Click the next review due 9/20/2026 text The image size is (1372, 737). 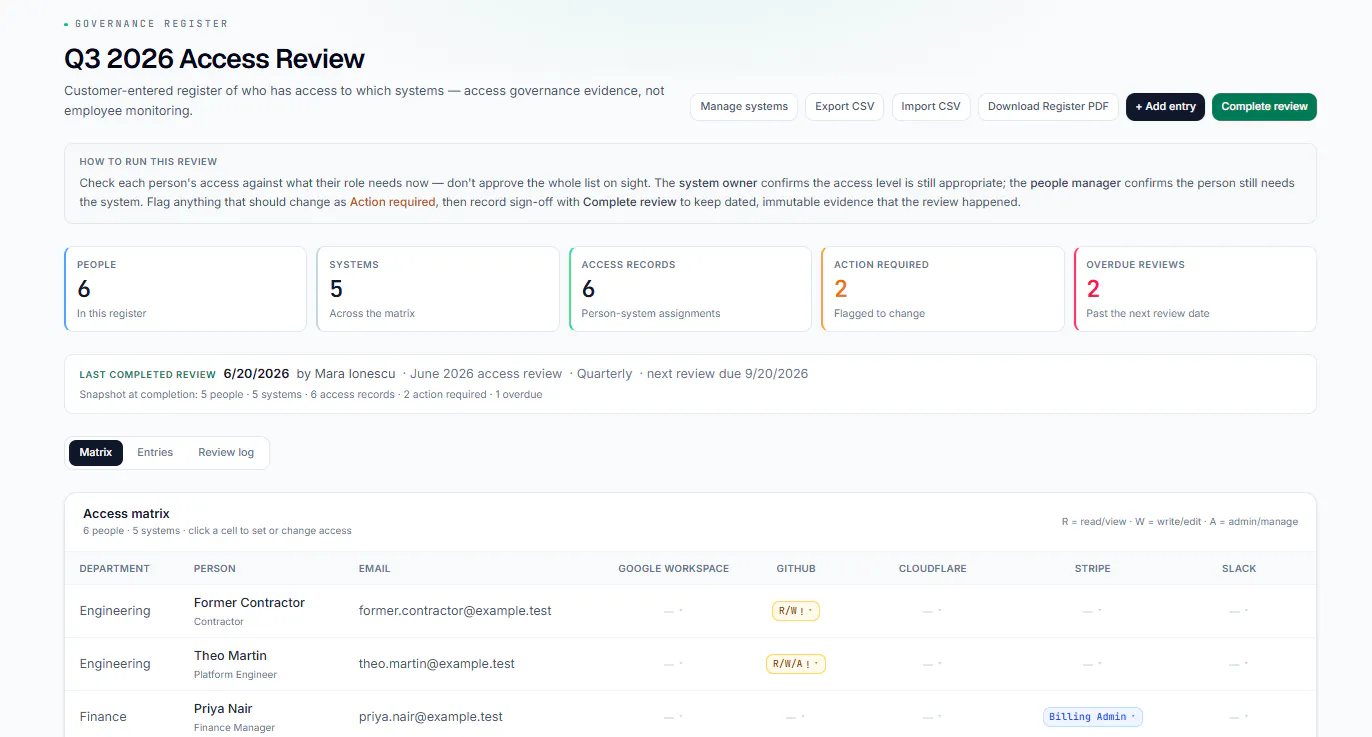pos(727,373)
